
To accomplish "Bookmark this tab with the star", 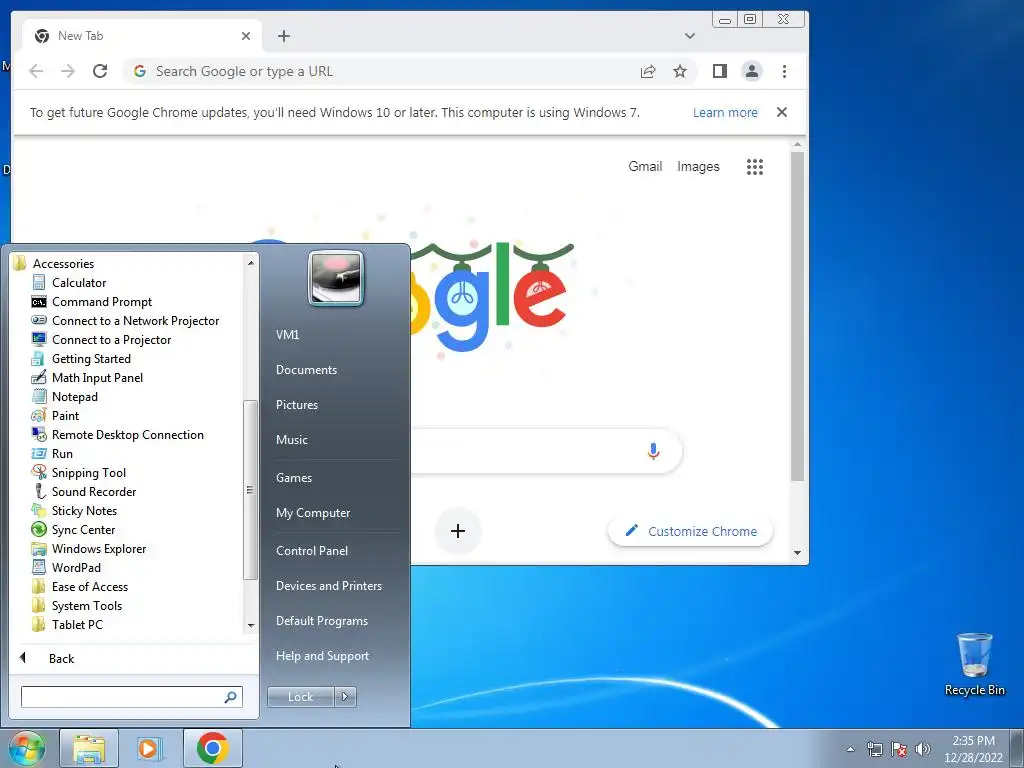I will point(680,71).
